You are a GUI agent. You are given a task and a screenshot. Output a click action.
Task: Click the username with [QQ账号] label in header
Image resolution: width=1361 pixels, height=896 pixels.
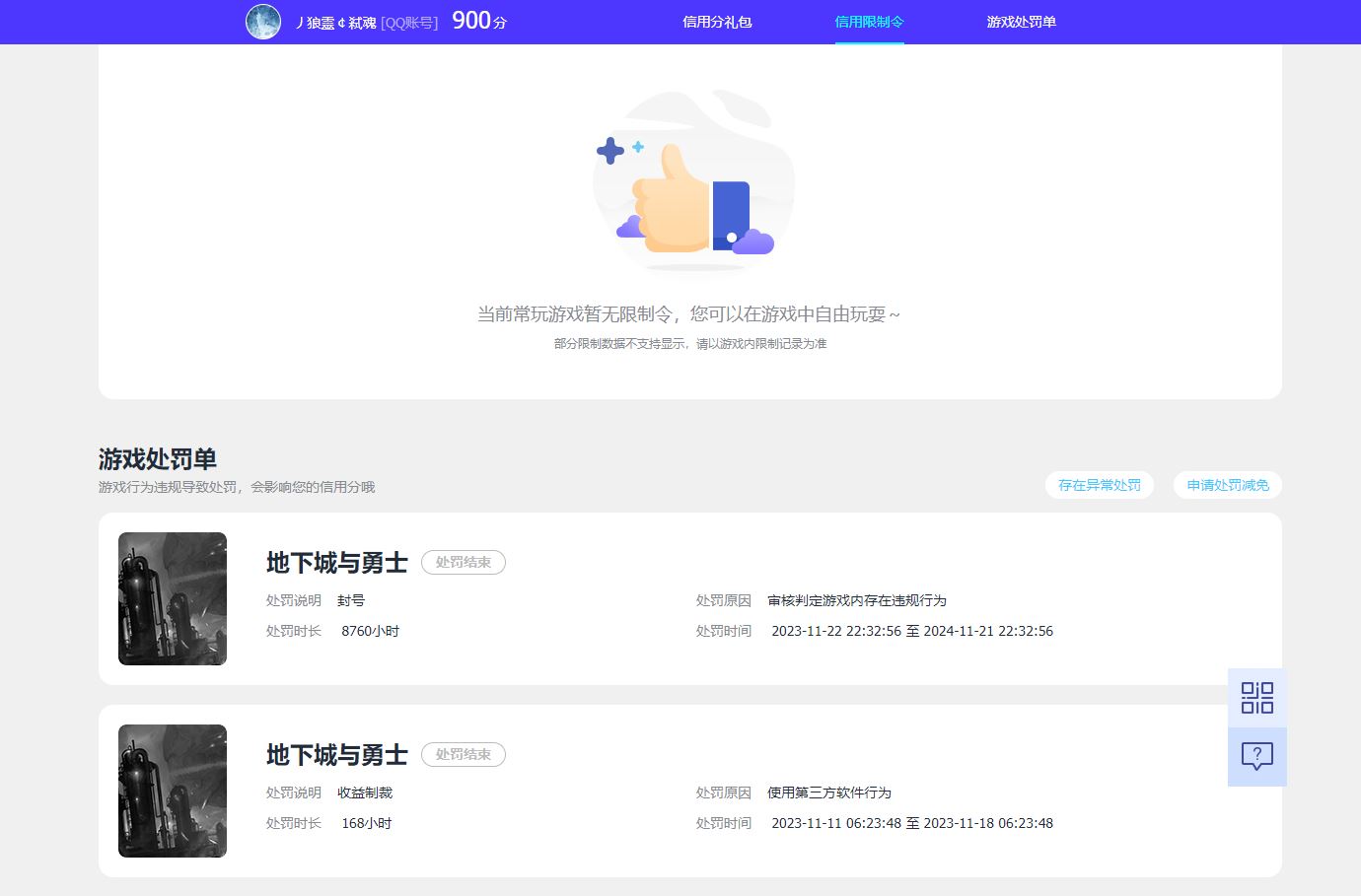tap(367, 22)
